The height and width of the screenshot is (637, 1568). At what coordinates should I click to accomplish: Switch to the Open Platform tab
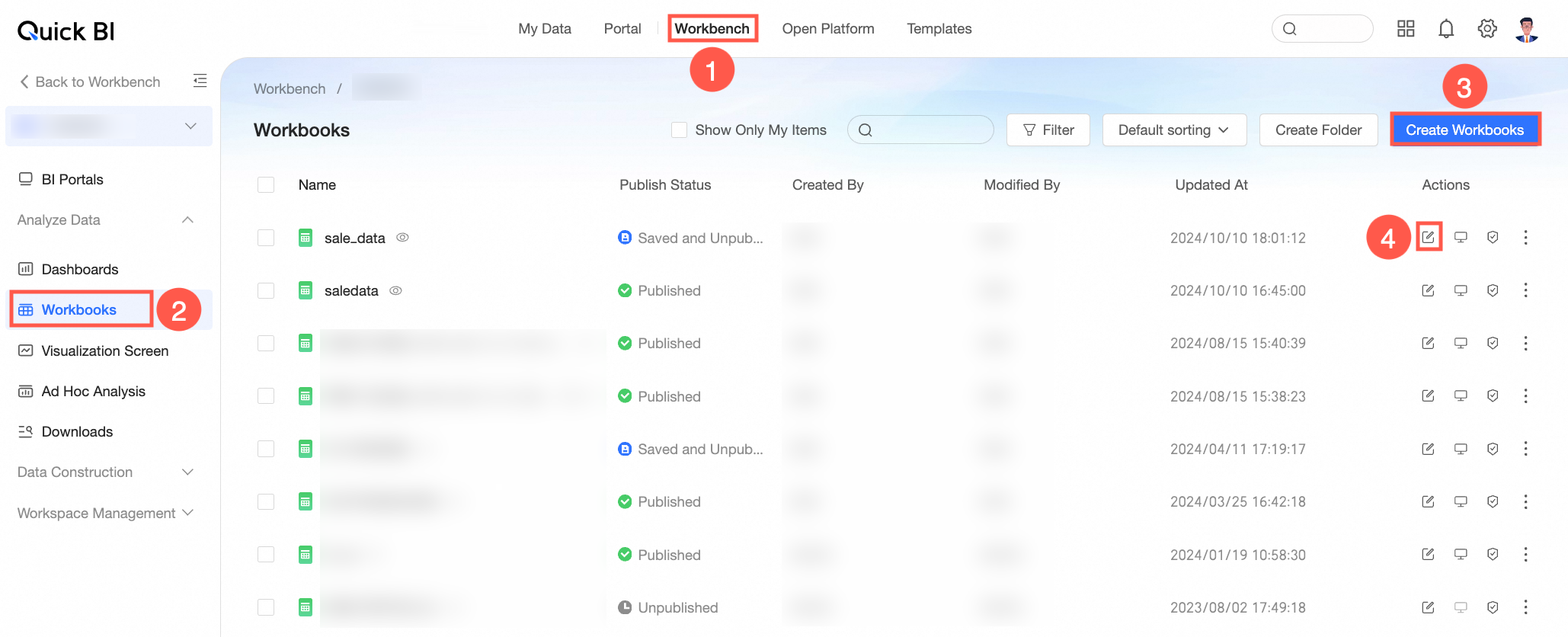click(x=827, y=29)
